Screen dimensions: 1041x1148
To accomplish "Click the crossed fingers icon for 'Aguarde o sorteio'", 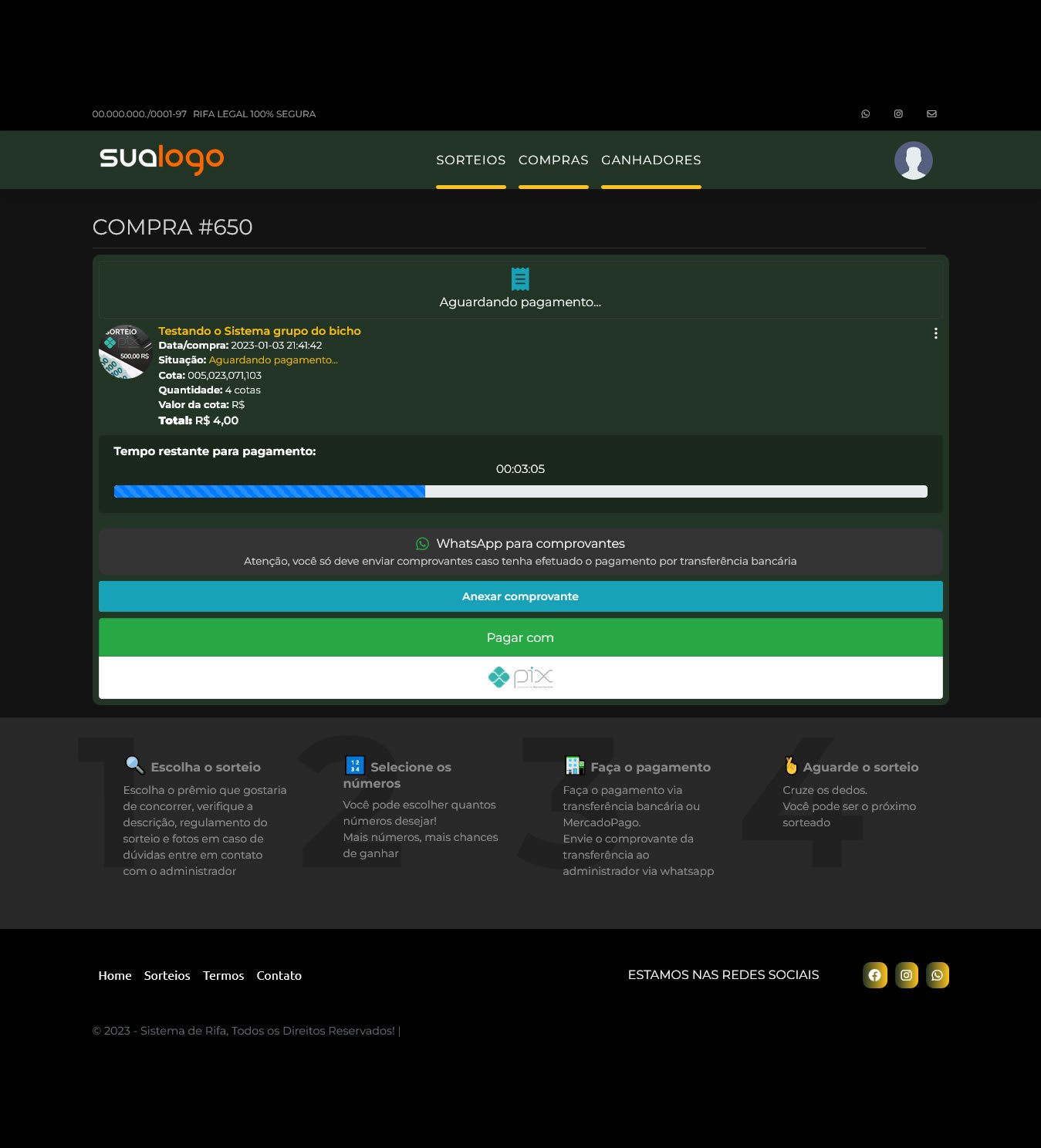I will click(791, 765).
